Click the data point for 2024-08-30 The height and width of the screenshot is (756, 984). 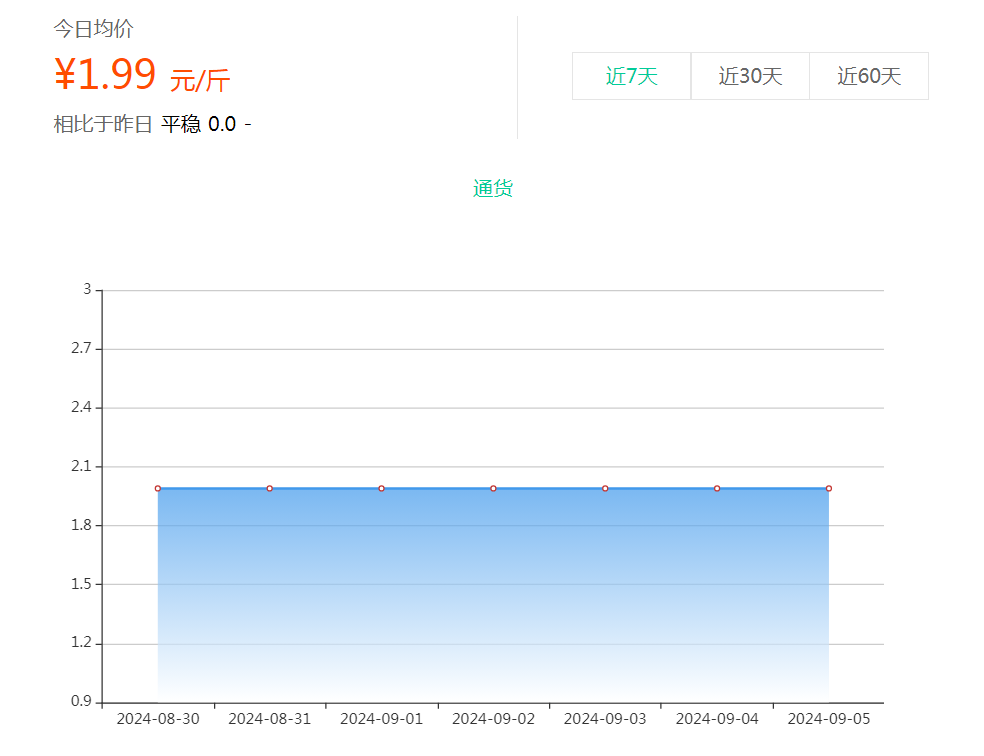pos(158,488)
